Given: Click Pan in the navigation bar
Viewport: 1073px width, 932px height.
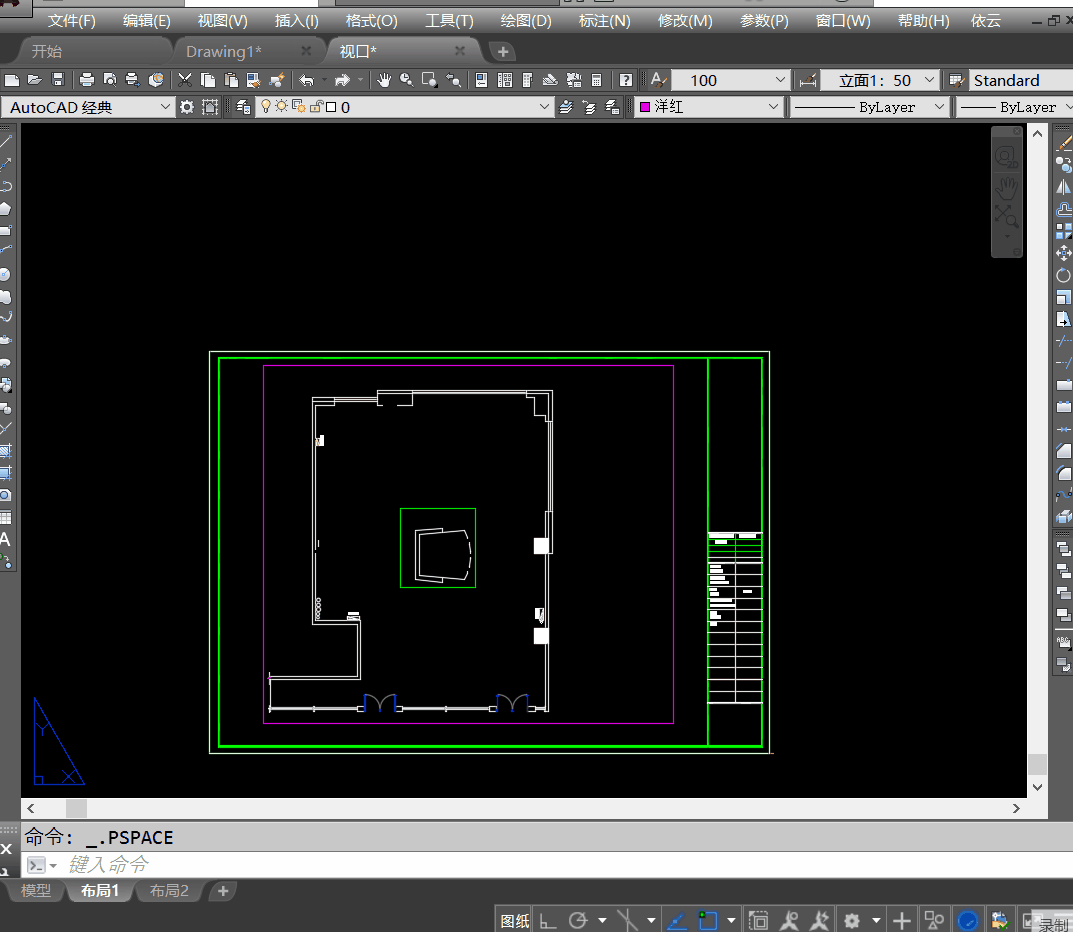Looking at the screenshot, I should [x=1007, y=187].
